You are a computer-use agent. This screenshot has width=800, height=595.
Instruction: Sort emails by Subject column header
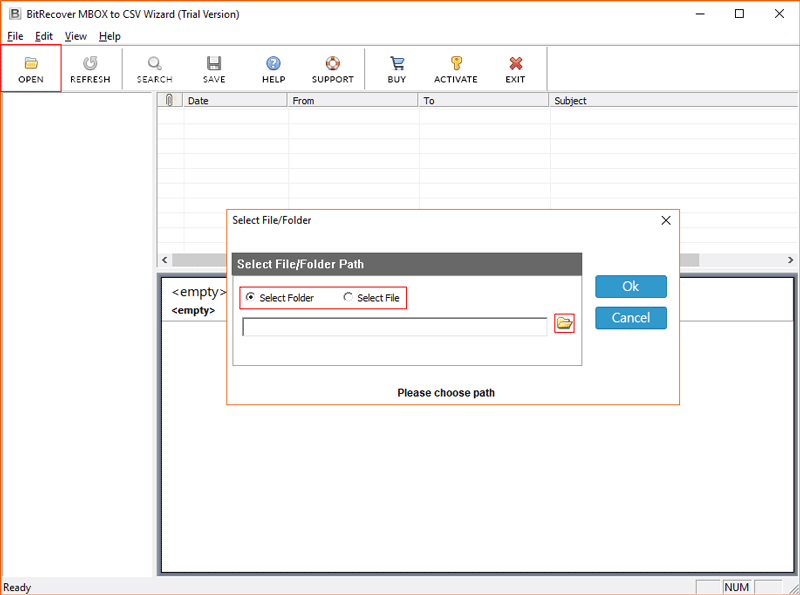tap(673, 100)
